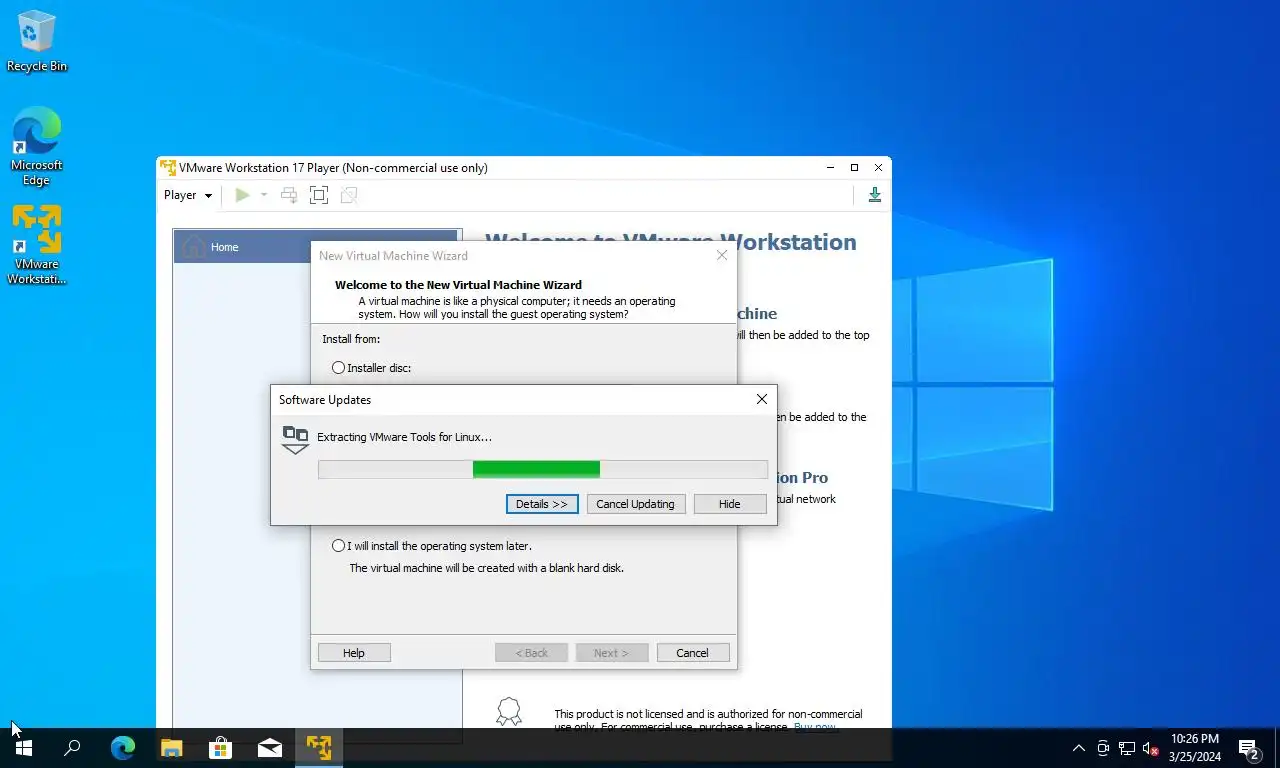This screenshot has height=768, width=1280.
Task: Maximize the VMware Player window
Action: point(854,167)
